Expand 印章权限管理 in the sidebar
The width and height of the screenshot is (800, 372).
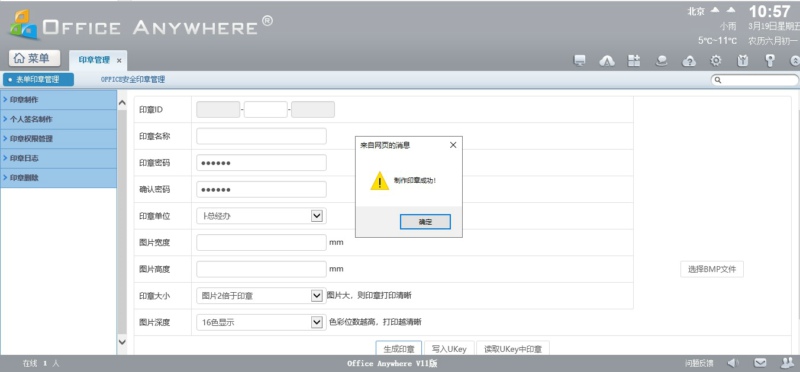tap(59, 139)
